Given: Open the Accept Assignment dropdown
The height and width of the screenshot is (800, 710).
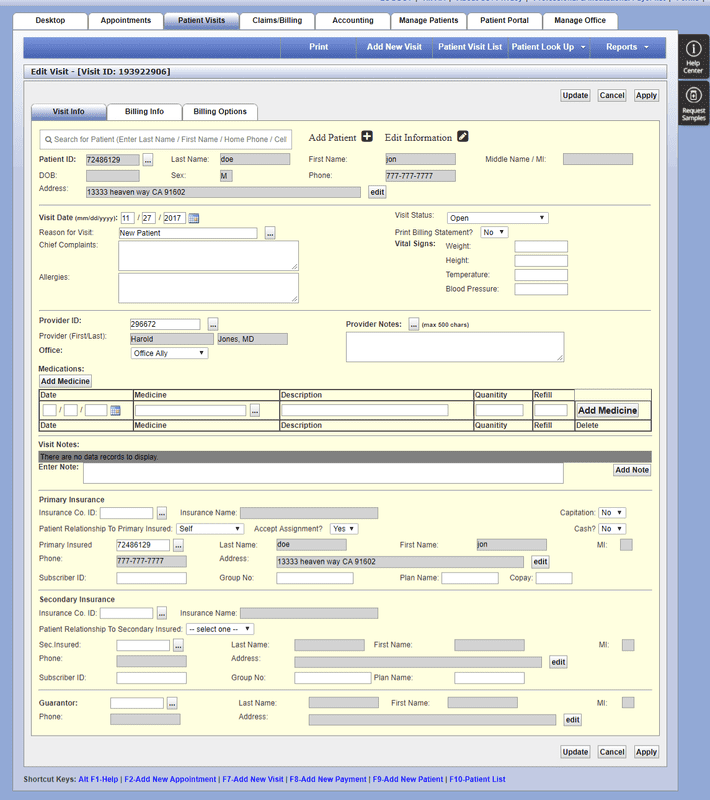Looking at the screenshot, I should coord(344,529).
